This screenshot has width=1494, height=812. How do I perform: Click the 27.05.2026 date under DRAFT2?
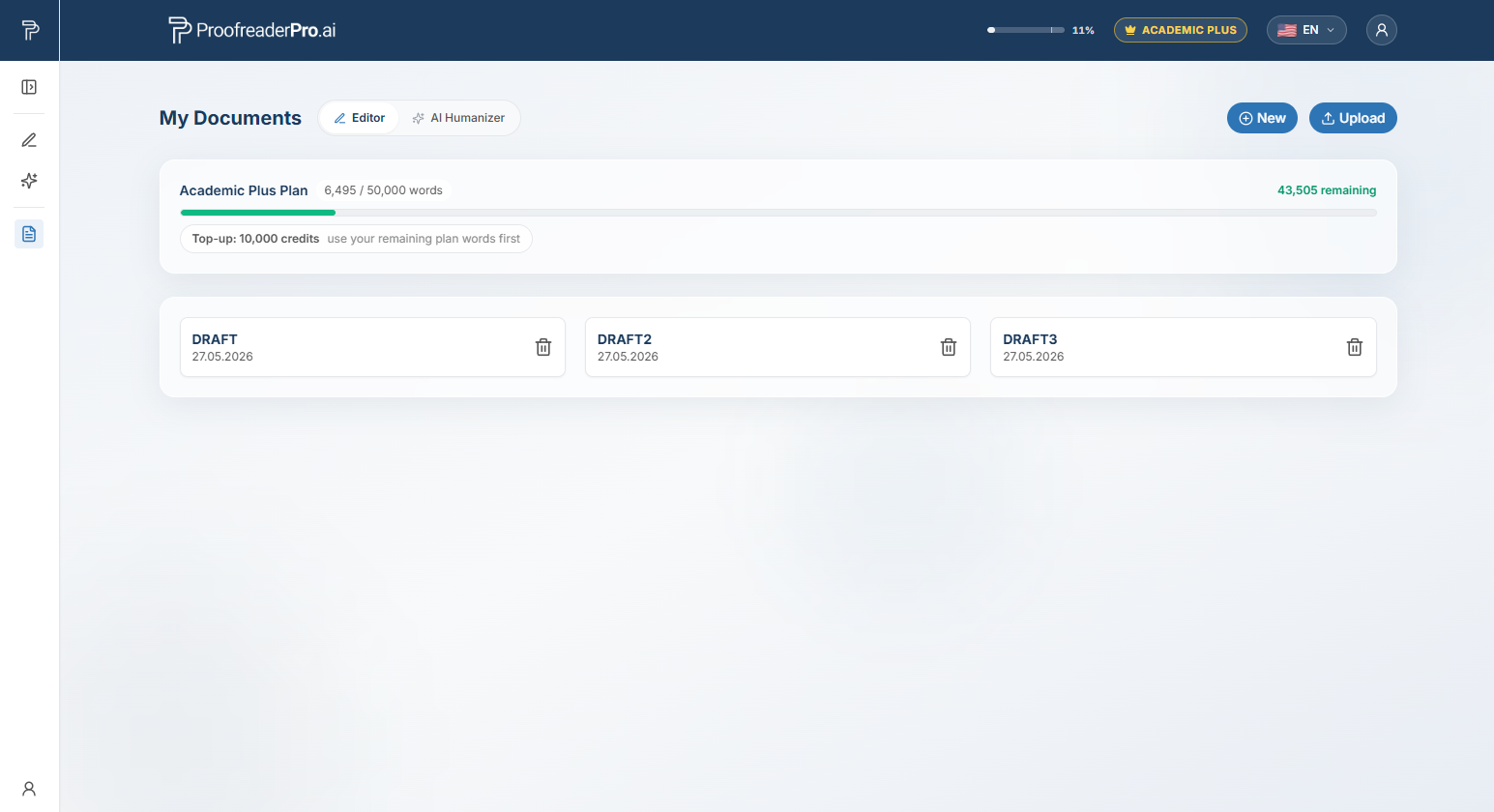click(628, 357)
